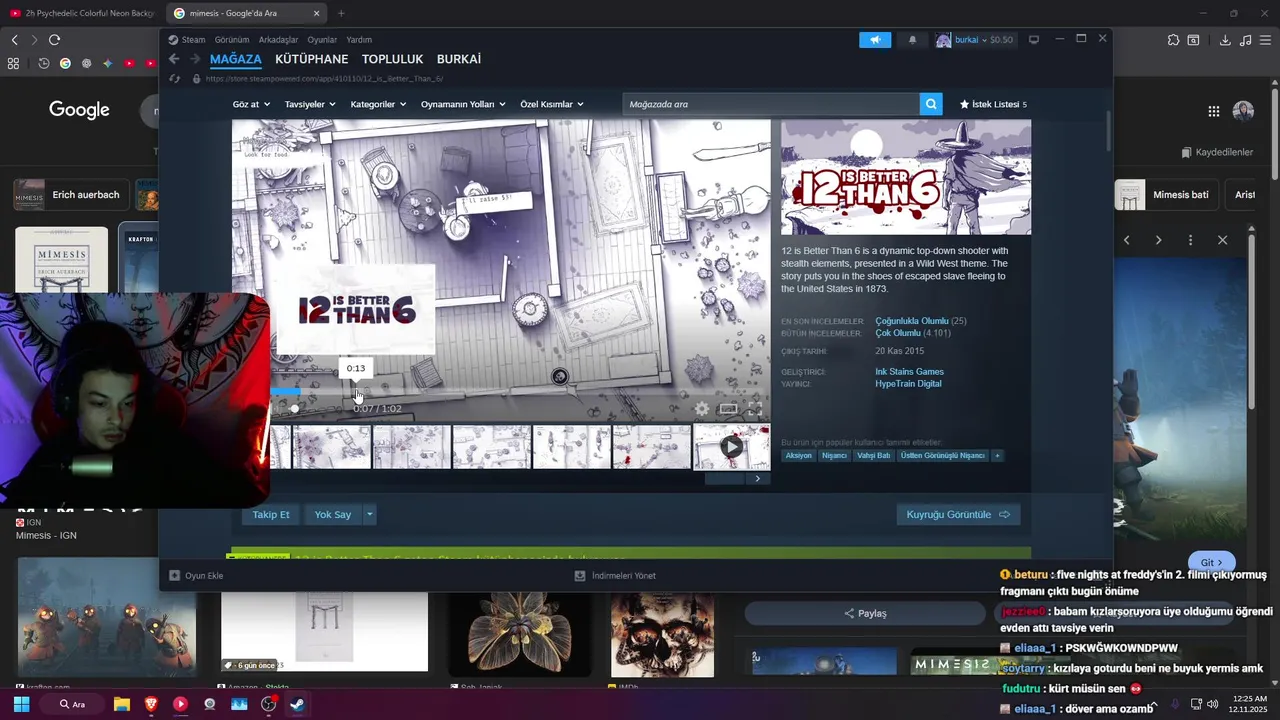1280x720 pixels.
Task: Open Steam from Windows taskbar
Action: pos(298,704)
